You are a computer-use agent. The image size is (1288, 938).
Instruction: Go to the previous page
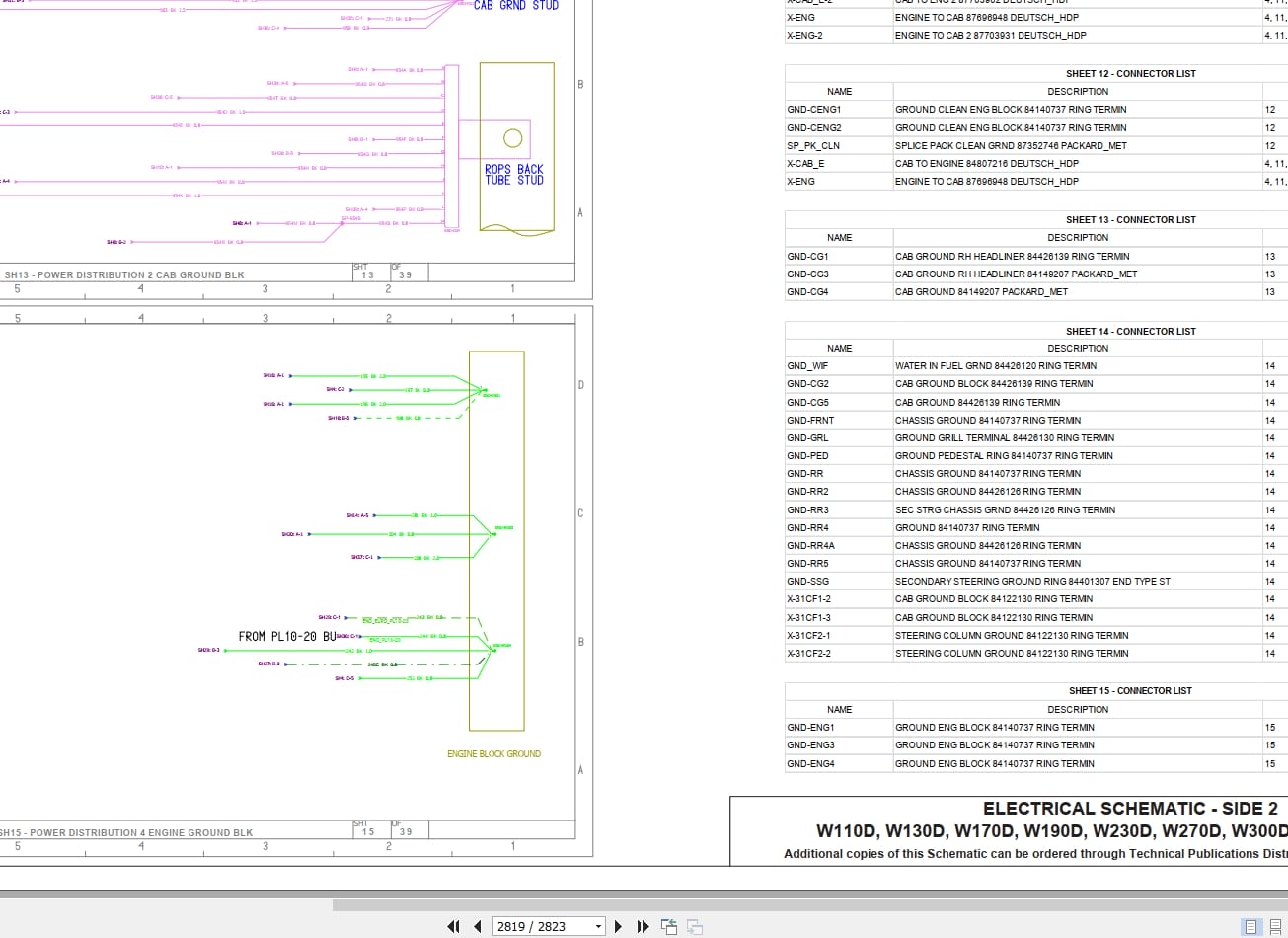coord(478,926)
